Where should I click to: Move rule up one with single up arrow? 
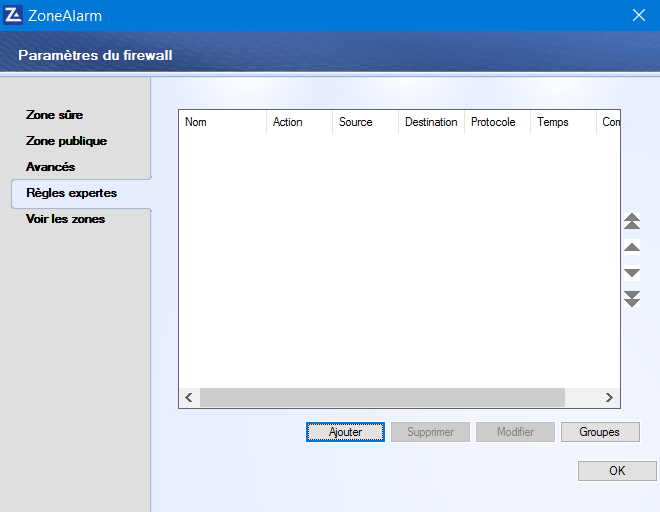pyautogui.click(x=632, y=247)
